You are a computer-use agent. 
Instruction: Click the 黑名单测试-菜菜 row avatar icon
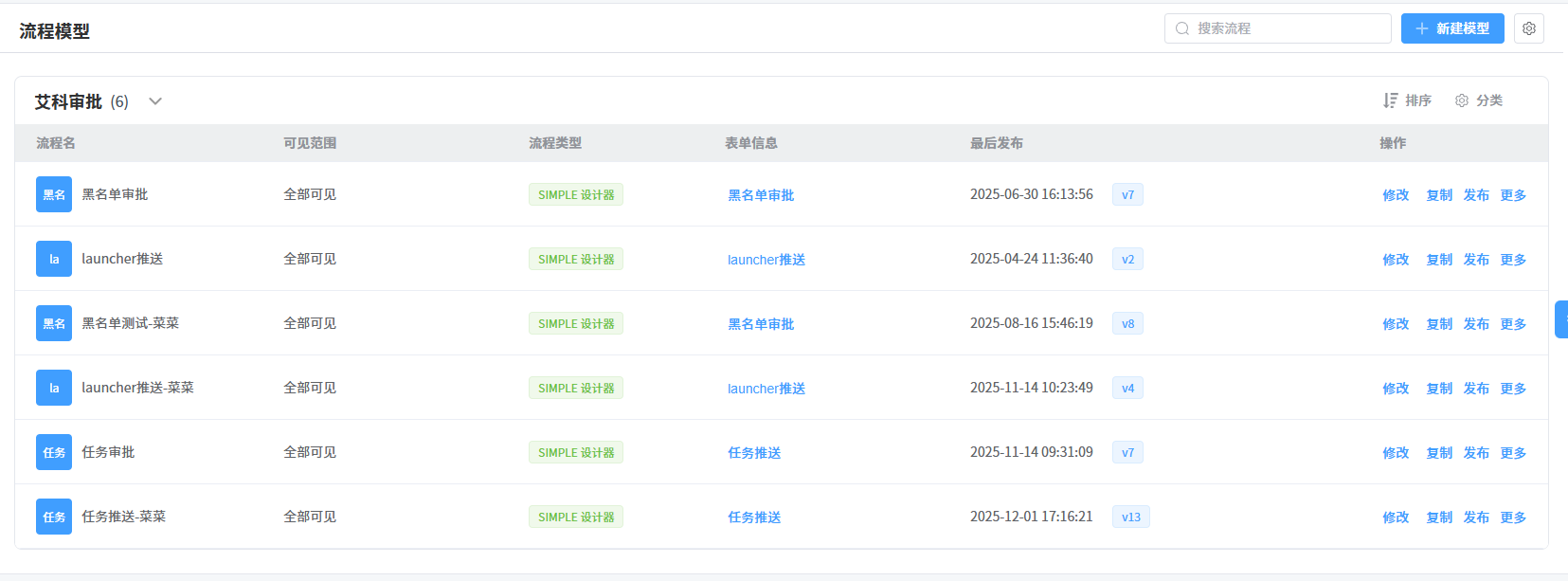(x=54, y=323)
